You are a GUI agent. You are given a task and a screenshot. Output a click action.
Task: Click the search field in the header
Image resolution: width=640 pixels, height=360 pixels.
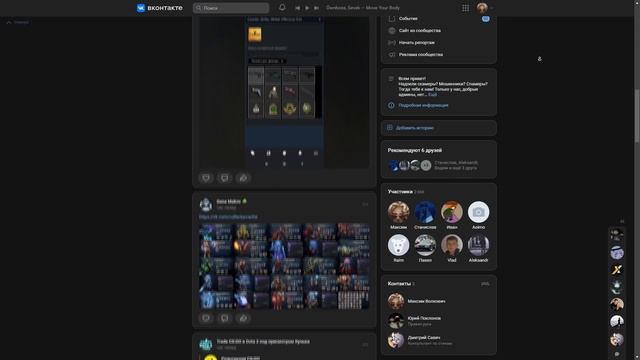pos(231,8)
